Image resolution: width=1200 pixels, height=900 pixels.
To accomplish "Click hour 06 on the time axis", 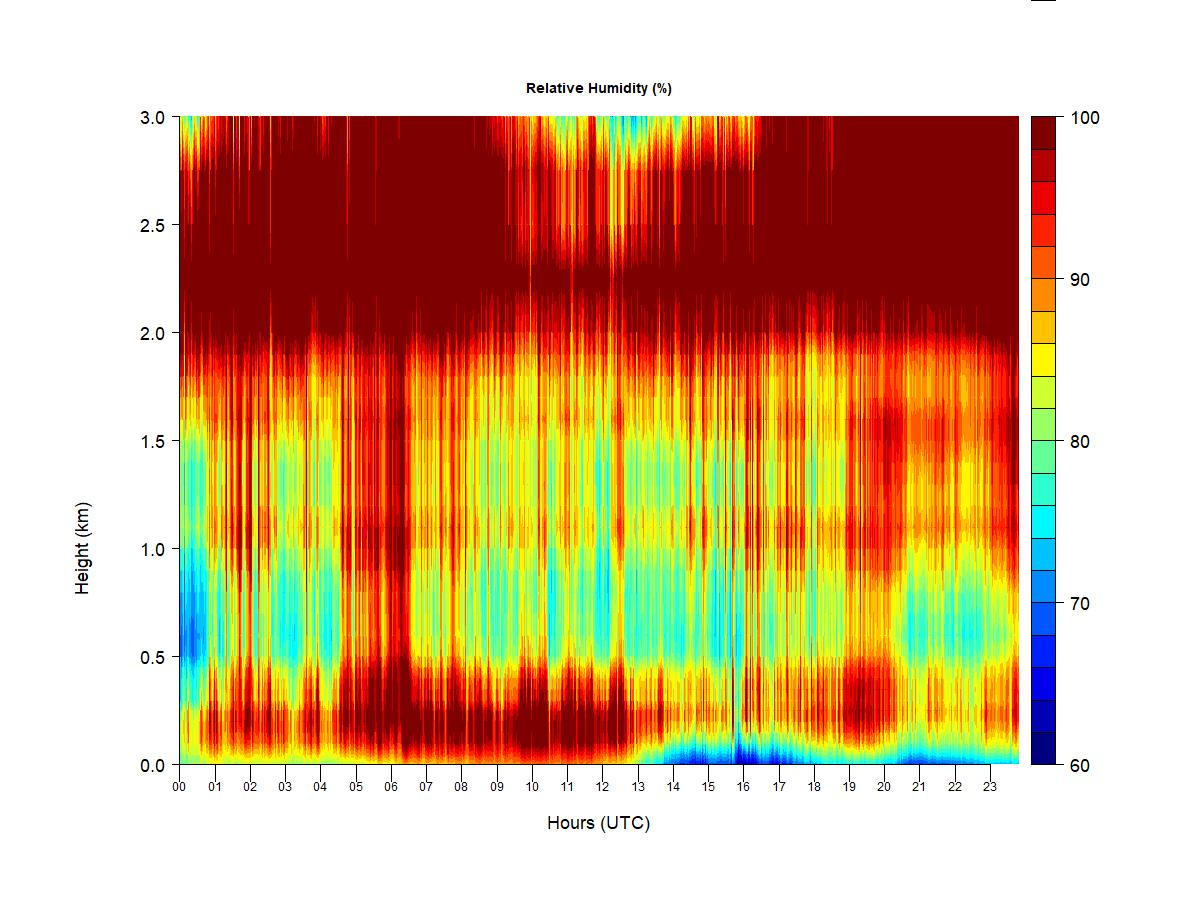I will click(391, 787).
